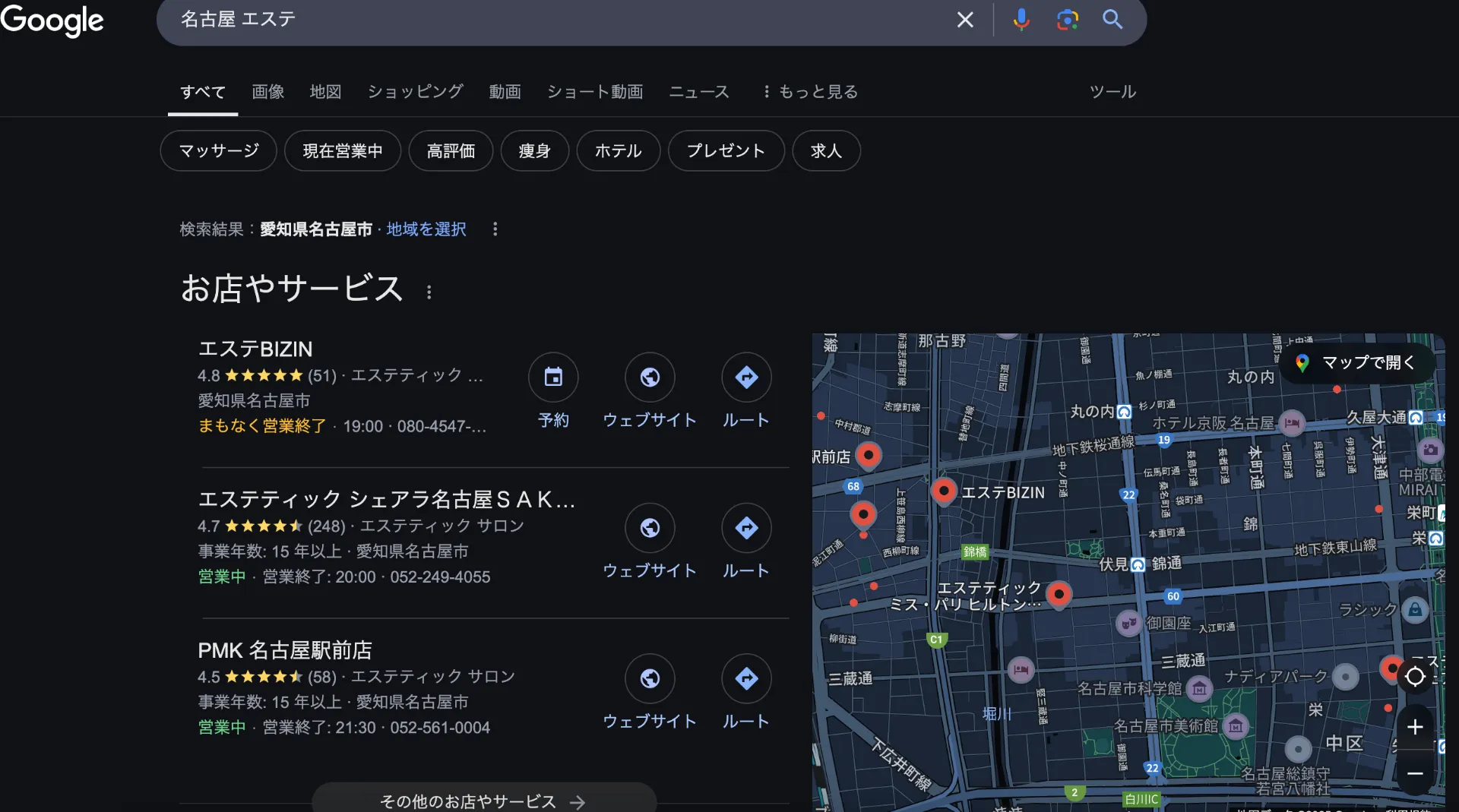The image size is (1459, 812).
Task: Zoom in on the map
Action: click(1415, 727)
